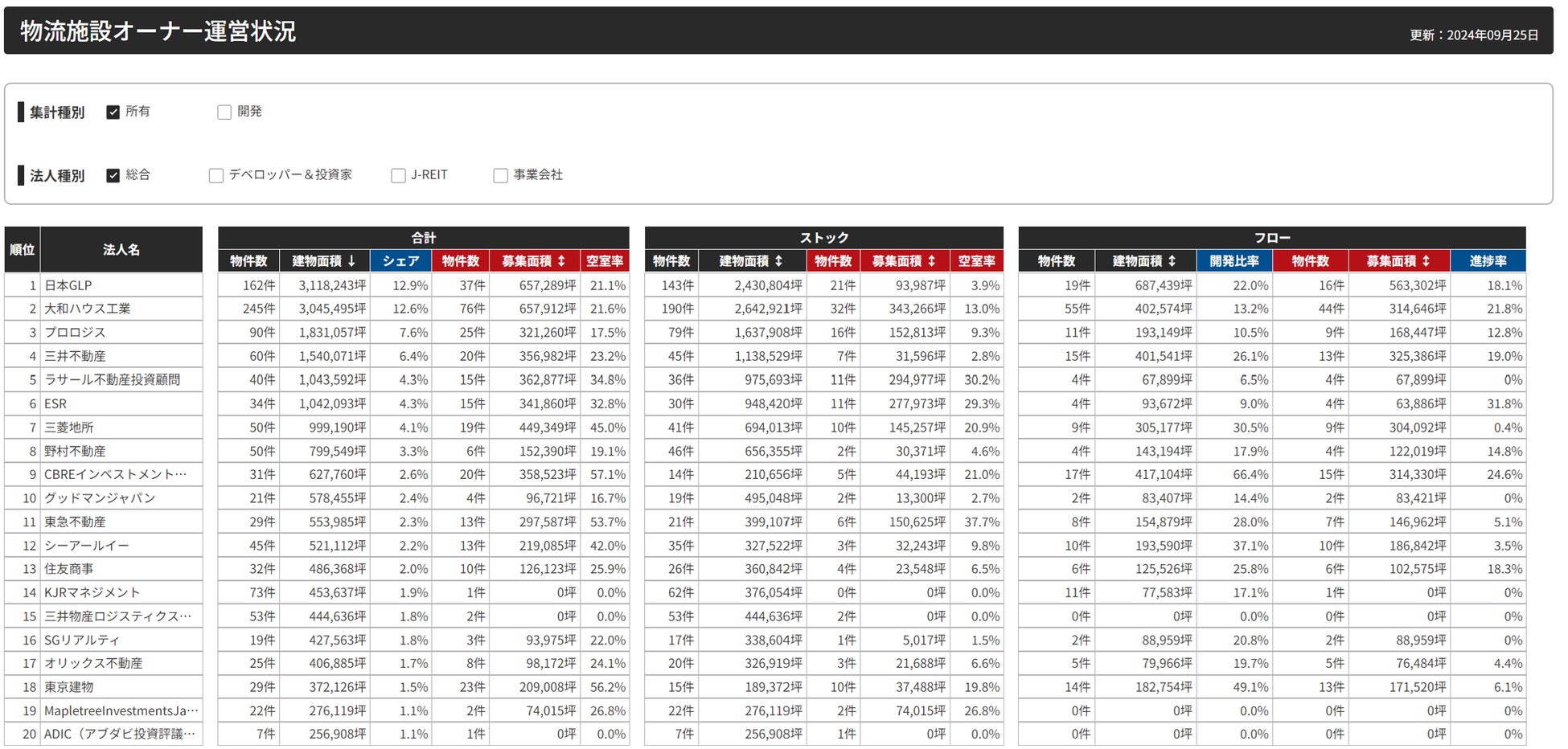Click the 進捗率 column header
This screenshot has height=749, width=1568.
point(1488,261)
